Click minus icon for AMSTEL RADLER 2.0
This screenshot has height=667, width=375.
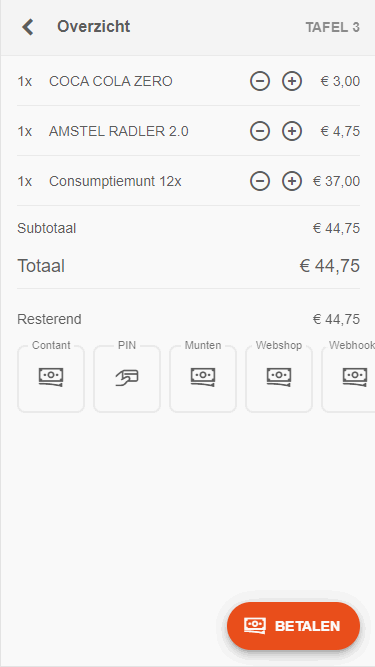(260, 131)
